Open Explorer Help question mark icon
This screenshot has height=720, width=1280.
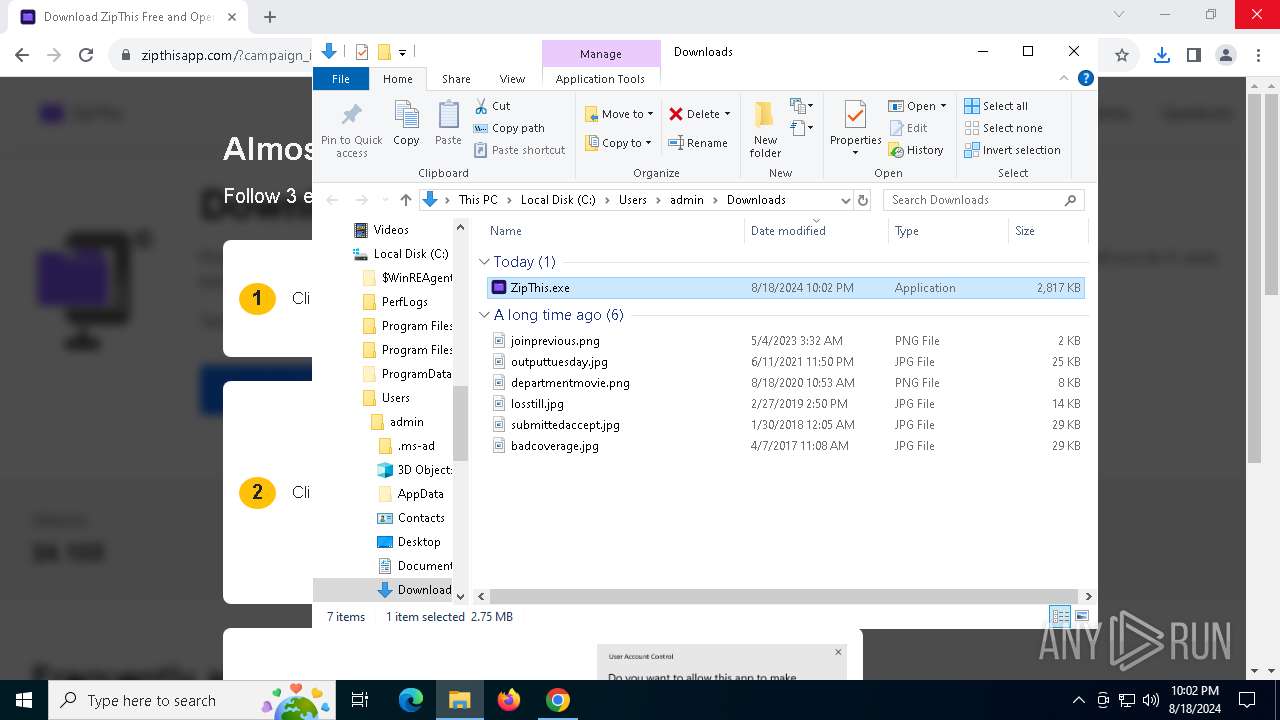pos(1086,78)
